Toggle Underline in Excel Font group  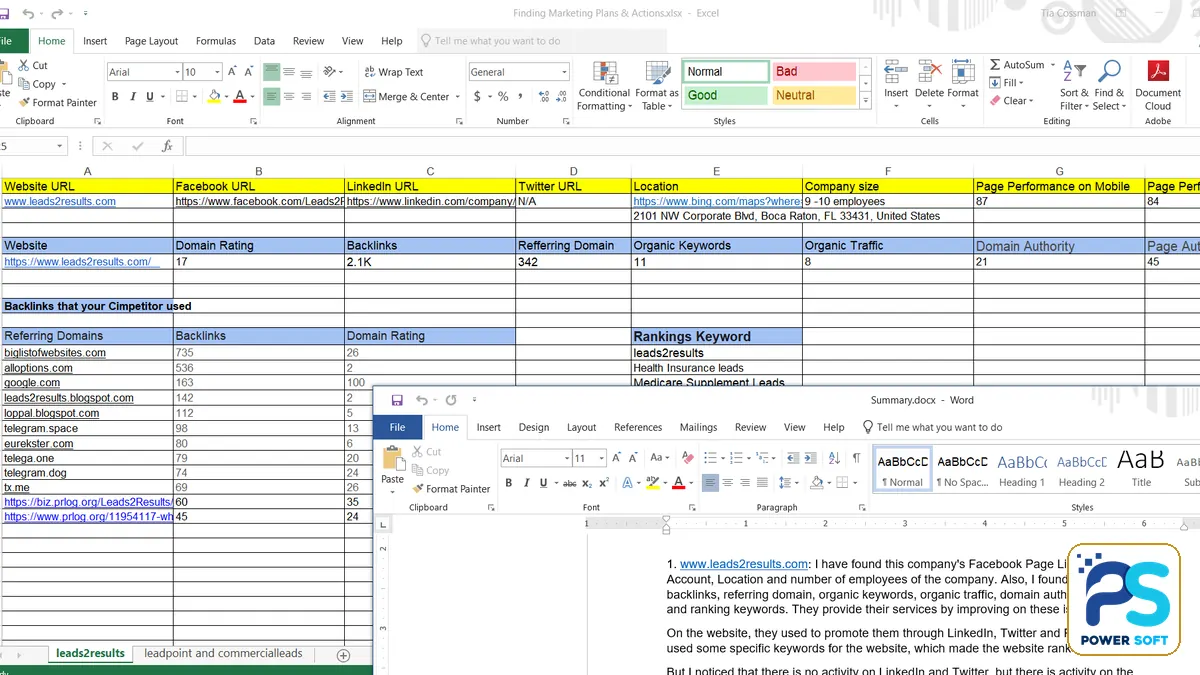150,97
